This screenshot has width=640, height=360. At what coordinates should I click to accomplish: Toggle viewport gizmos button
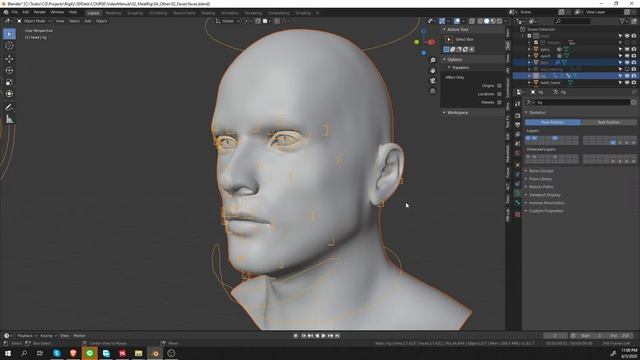tap(442, 21)
